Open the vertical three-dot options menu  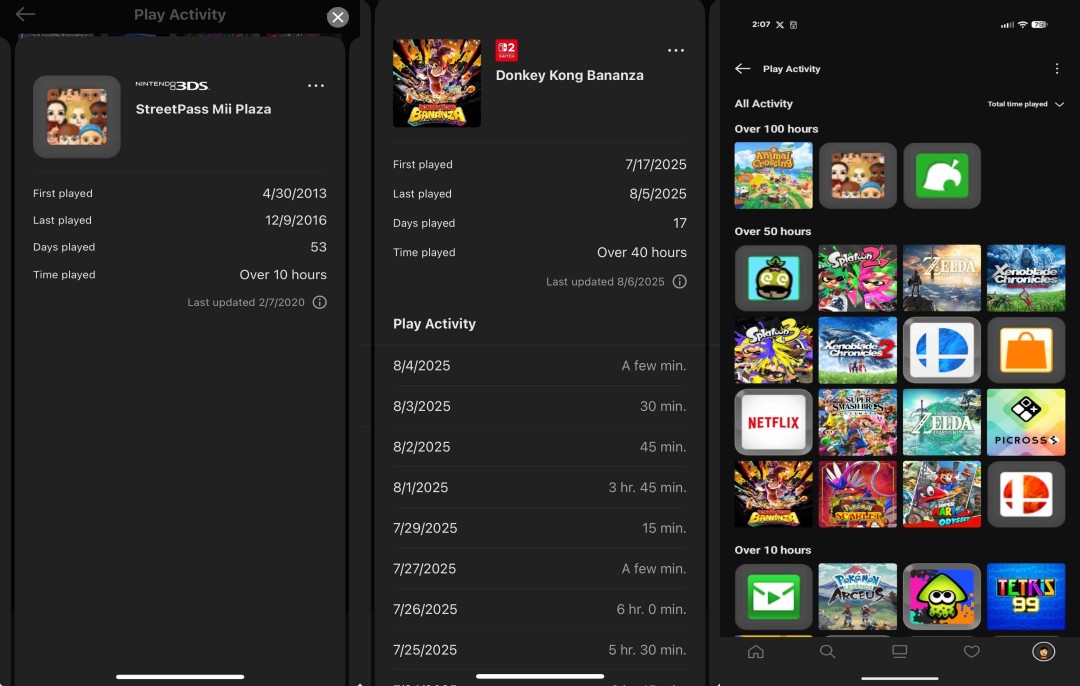tap(1057, 69)
